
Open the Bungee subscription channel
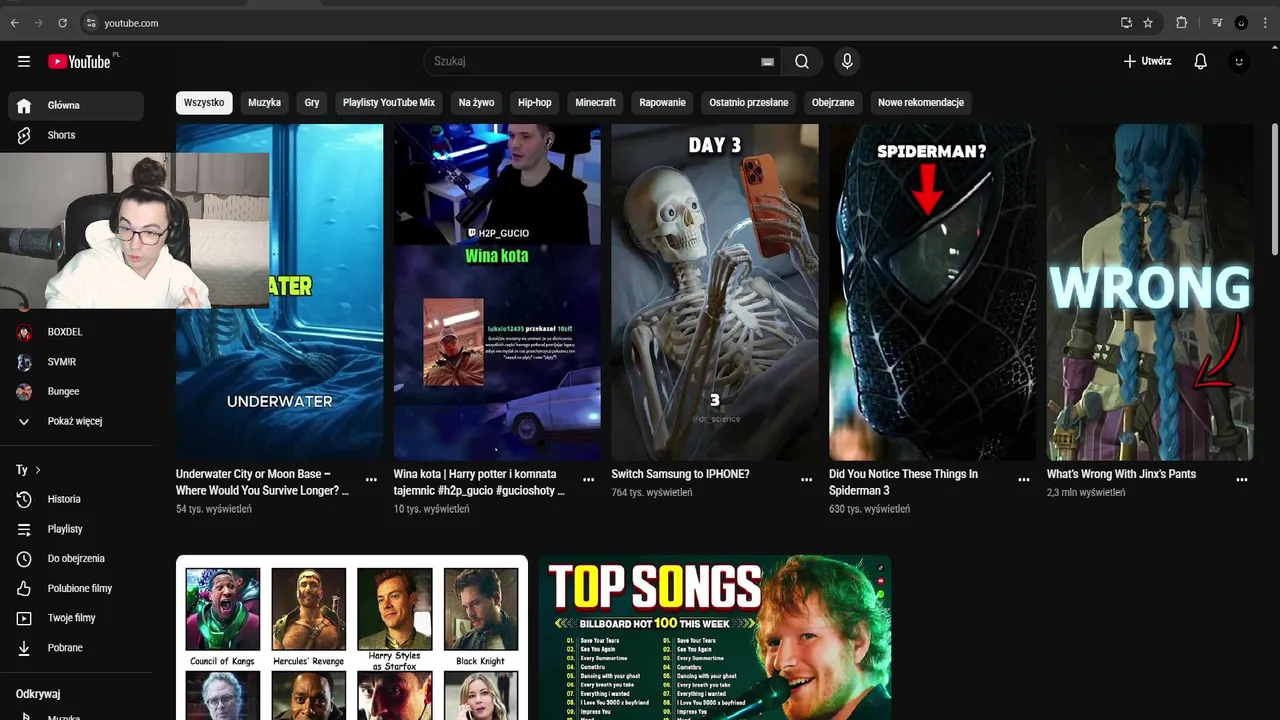[76, 391]
